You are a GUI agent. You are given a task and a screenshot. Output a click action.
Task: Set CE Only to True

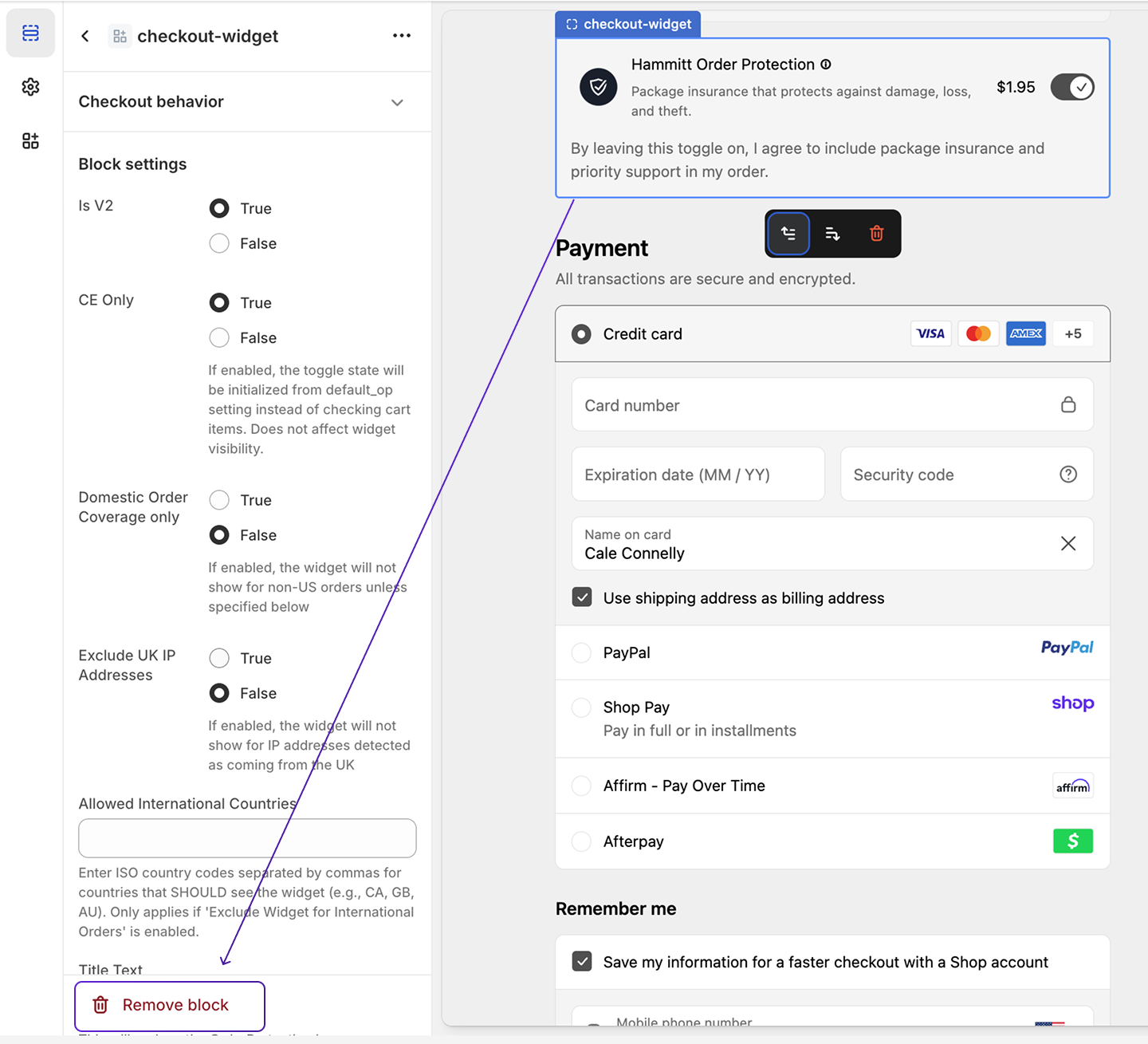[219, 303]
